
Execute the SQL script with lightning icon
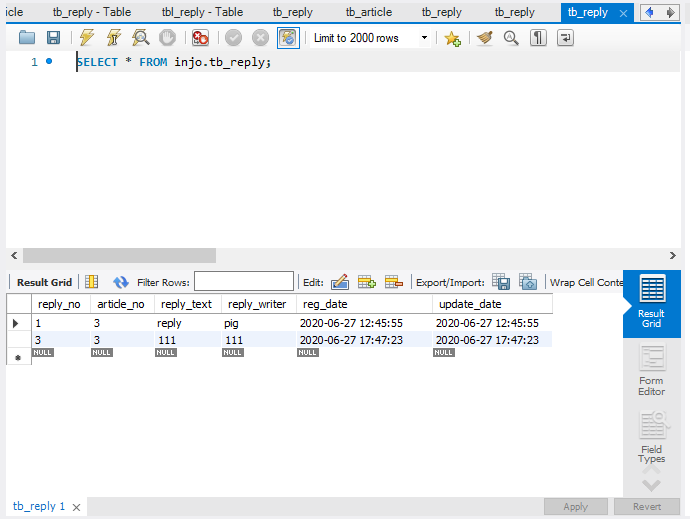(x=87, y=38)
